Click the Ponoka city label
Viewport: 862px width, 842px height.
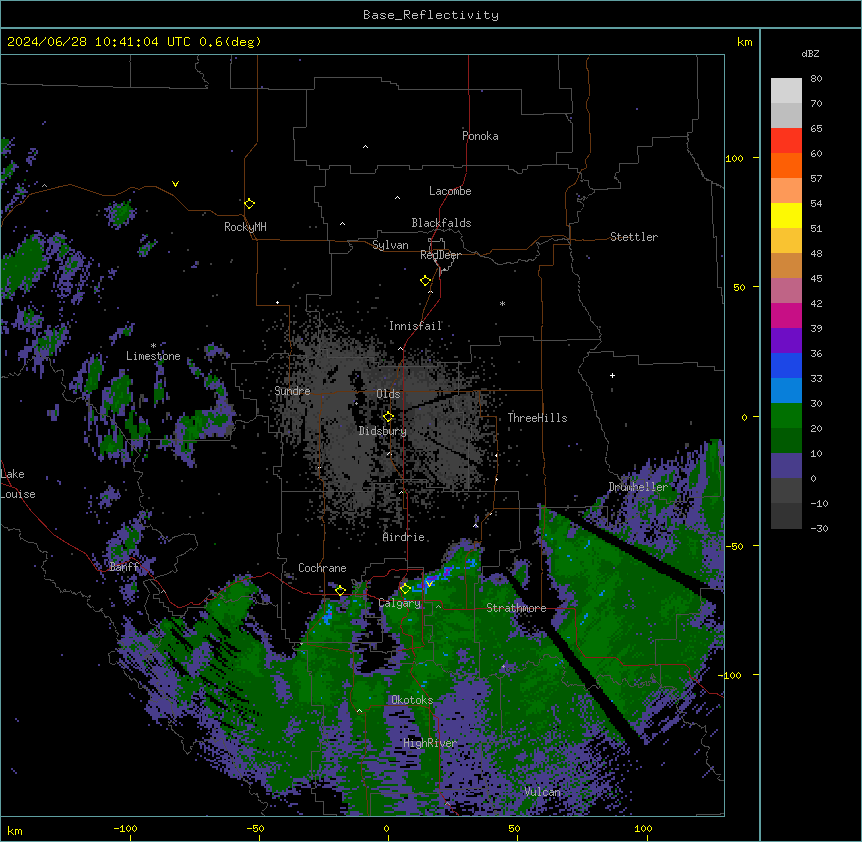click(480, 136)
